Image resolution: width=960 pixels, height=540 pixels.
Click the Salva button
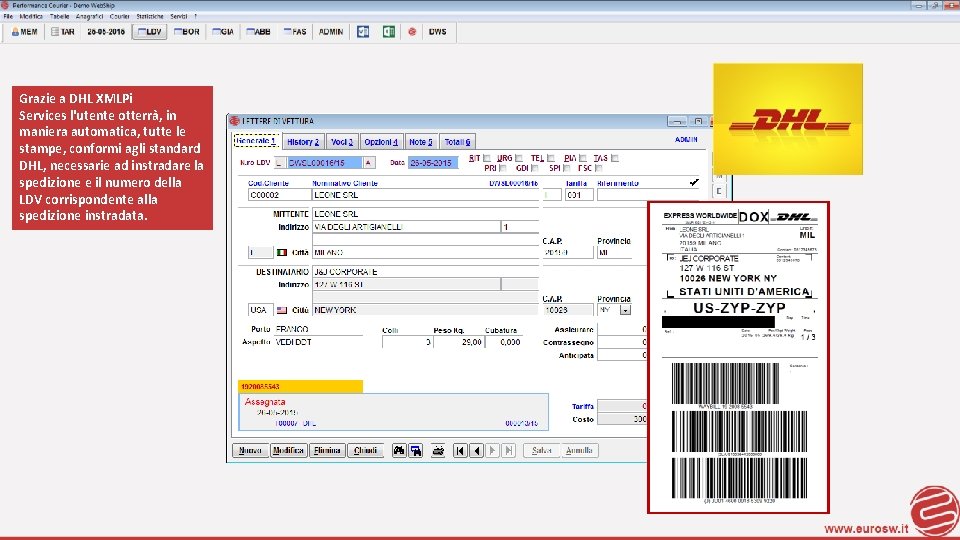tap(542, 451)
